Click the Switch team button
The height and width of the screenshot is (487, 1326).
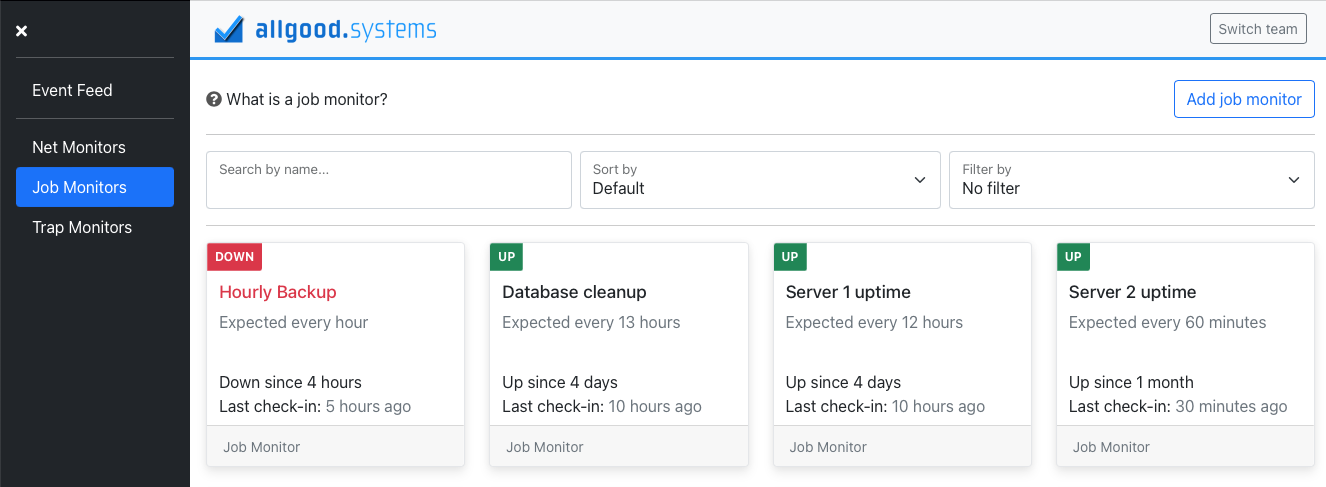pos(1258,29)
